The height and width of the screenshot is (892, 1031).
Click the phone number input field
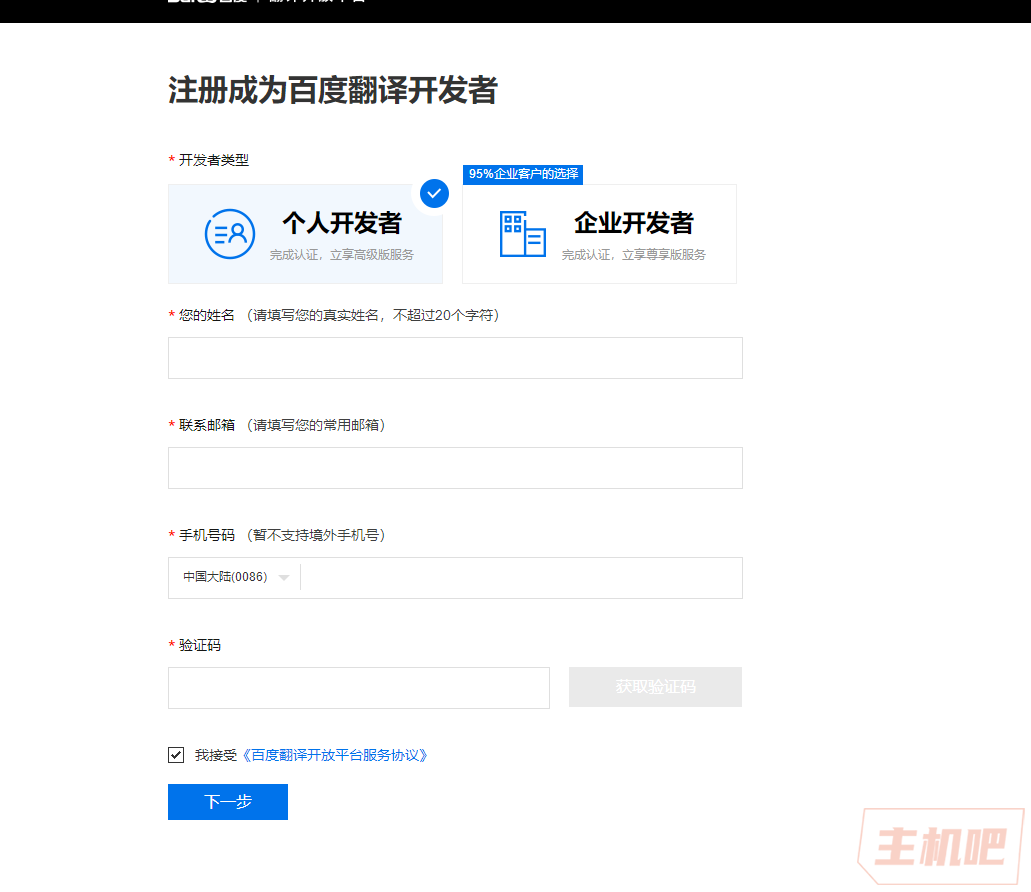click(x=521, y=578)
